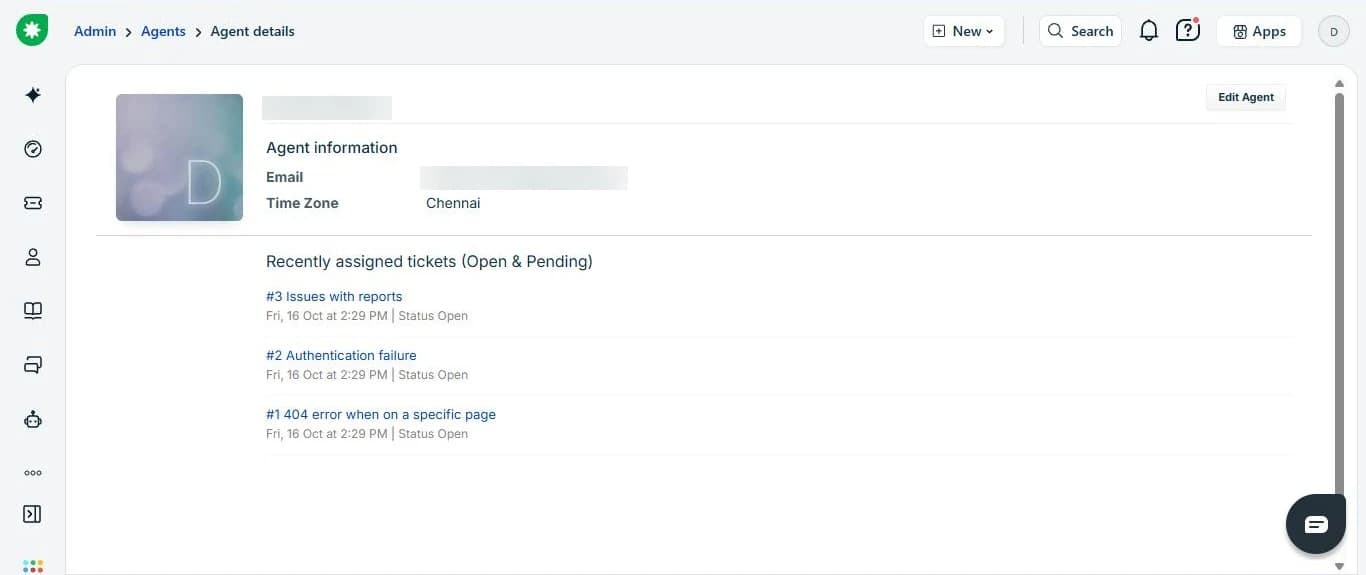Open the Dashboard gauge icon
This screenshot has width=1366, height=575.
(x=33, y=149)
